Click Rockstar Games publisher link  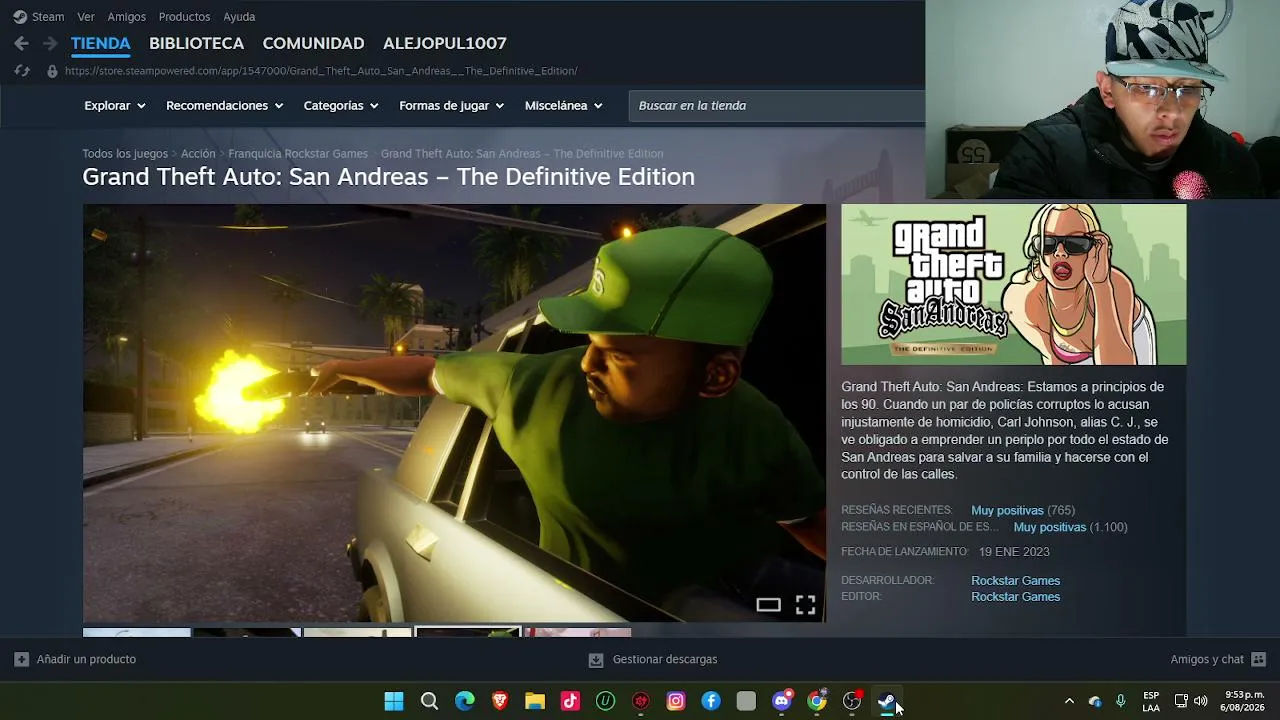(1015, 597)
